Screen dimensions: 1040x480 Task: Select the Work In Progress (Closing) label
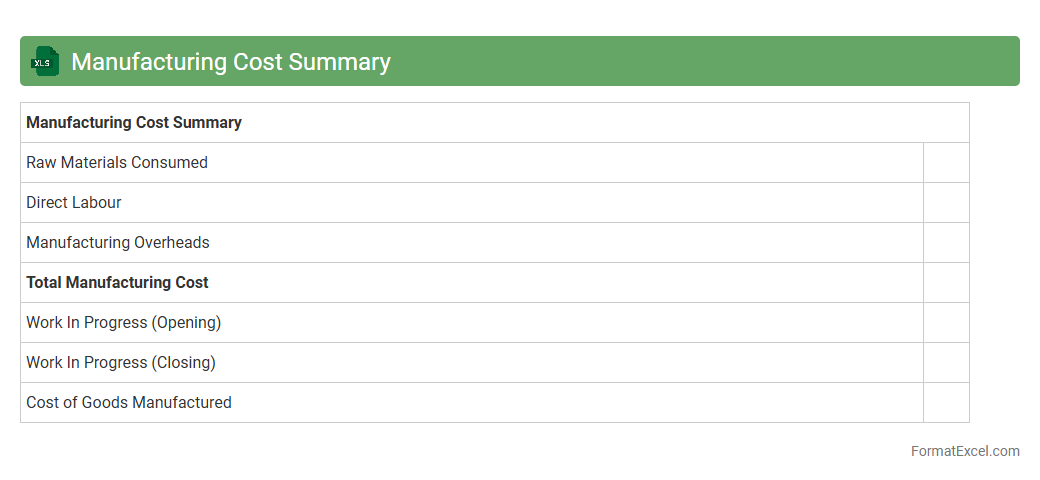pos(121,362)
